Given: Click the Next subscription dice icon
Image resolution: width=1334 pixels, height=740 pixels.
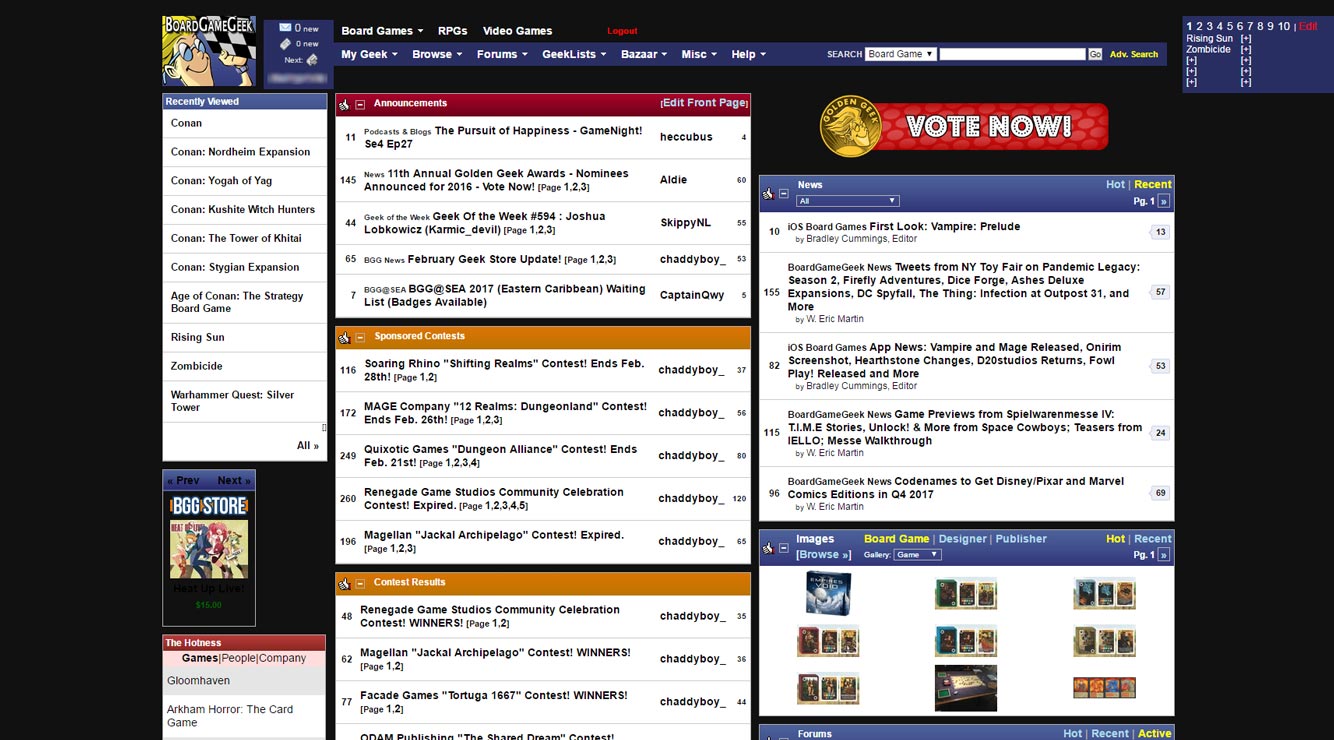Looking at the screenshot, I should tap(312, 60).
